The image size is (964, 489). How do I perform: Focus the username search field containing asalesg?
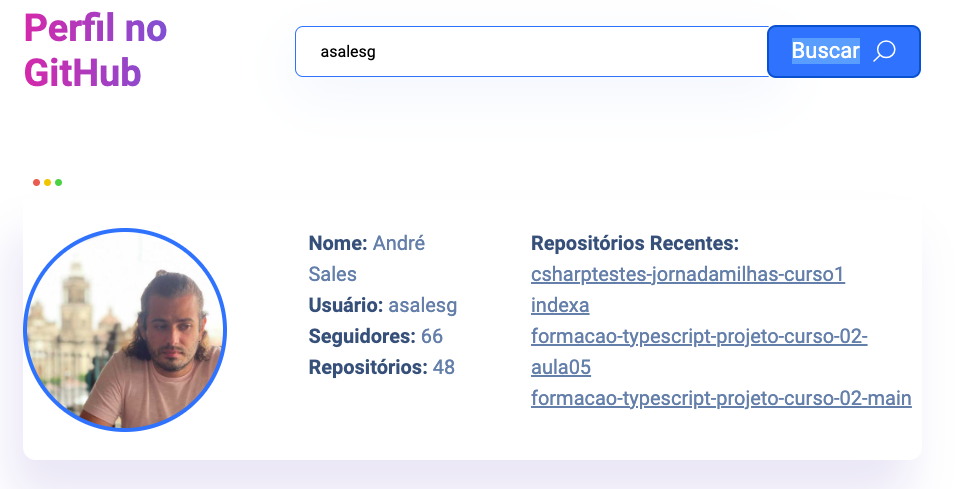click(530, 51)
